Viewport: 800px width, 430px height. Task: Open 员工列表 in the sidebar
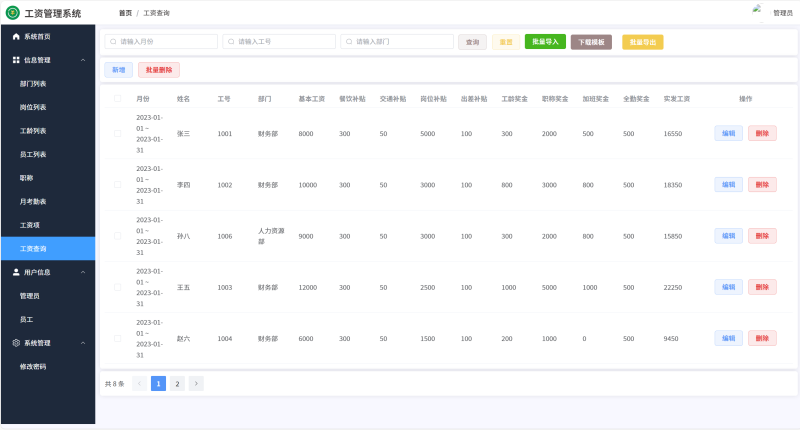coord(48,154)
